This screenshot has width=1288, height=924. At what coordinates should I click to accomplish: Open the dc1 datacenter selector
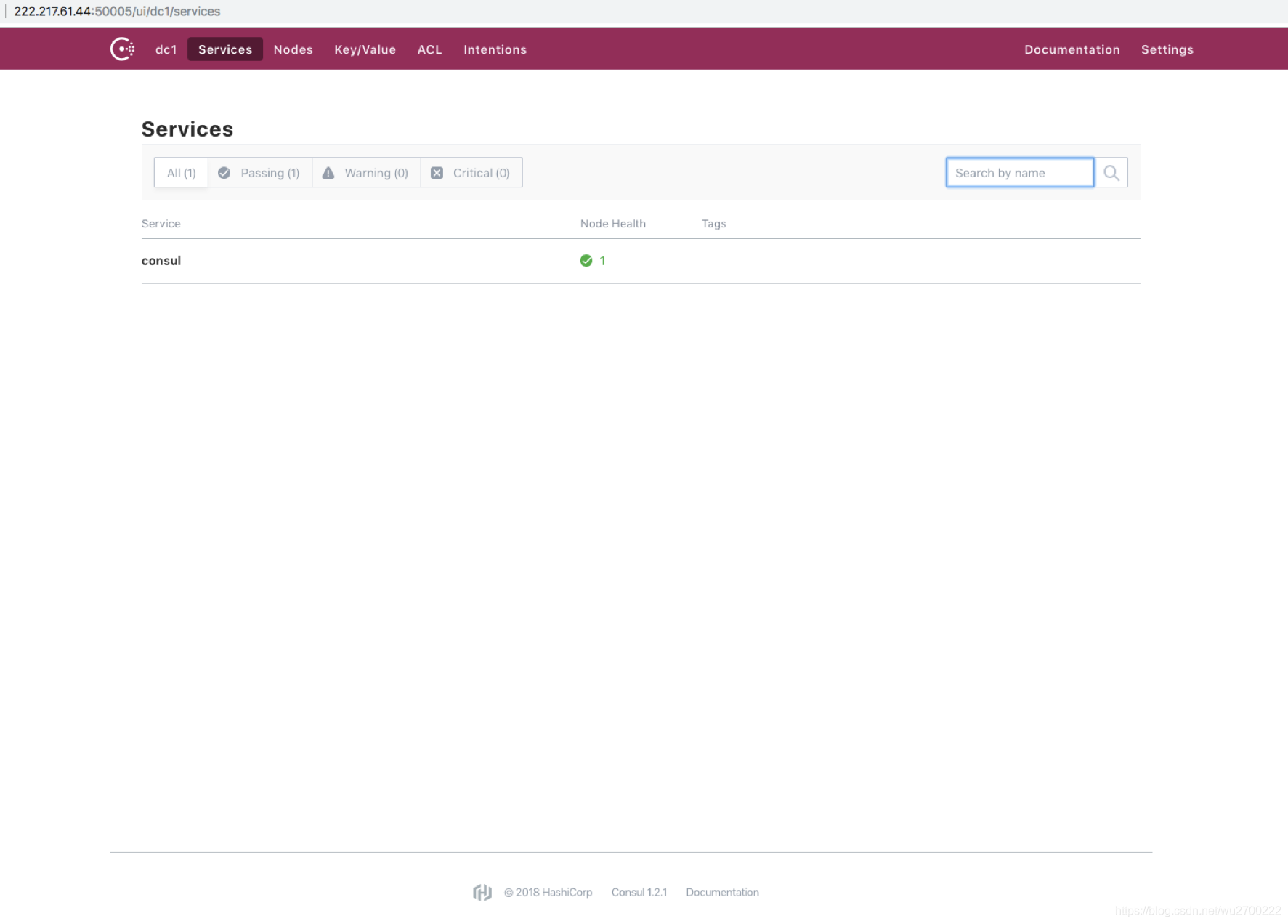[166, 49]
